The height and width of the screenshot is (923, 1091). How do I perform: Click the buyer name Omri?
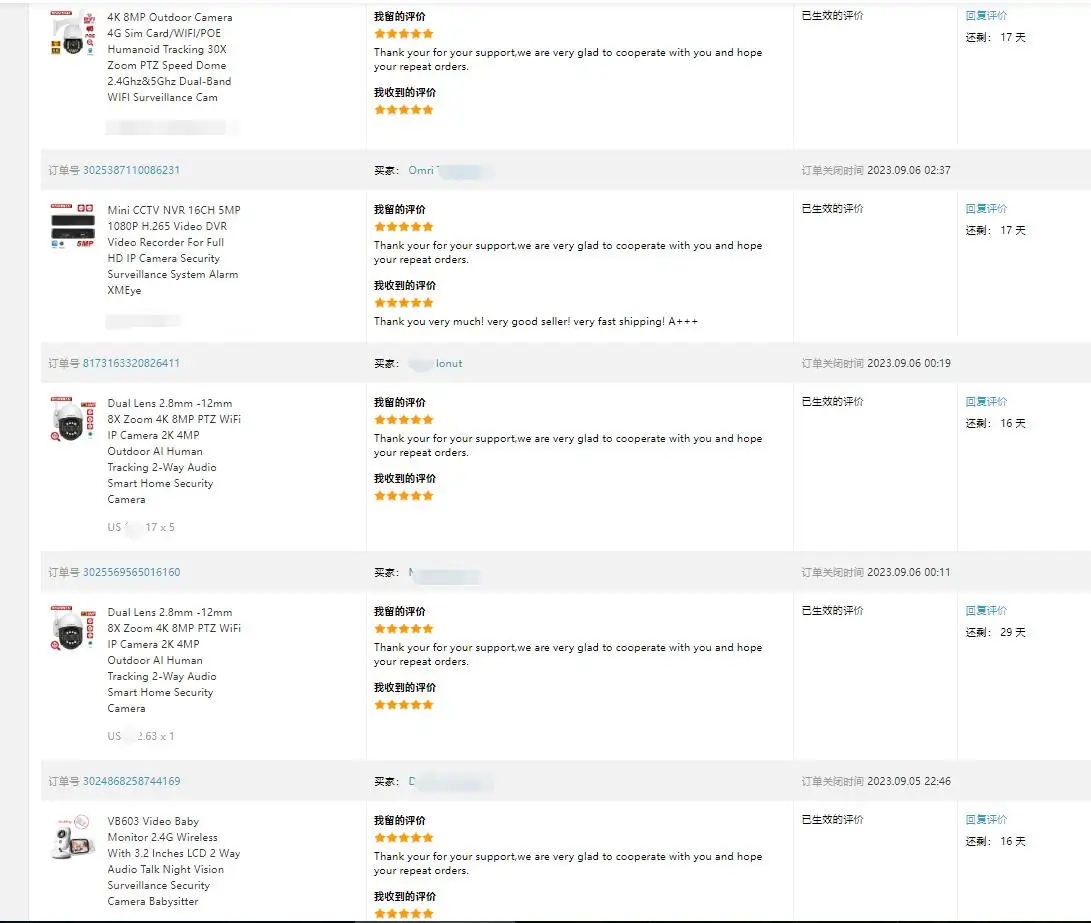pos(421,170)
